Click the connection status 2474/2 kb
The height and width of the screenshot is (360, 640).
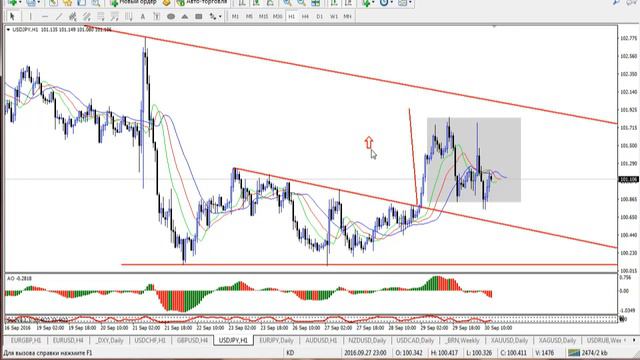(588, 353)
